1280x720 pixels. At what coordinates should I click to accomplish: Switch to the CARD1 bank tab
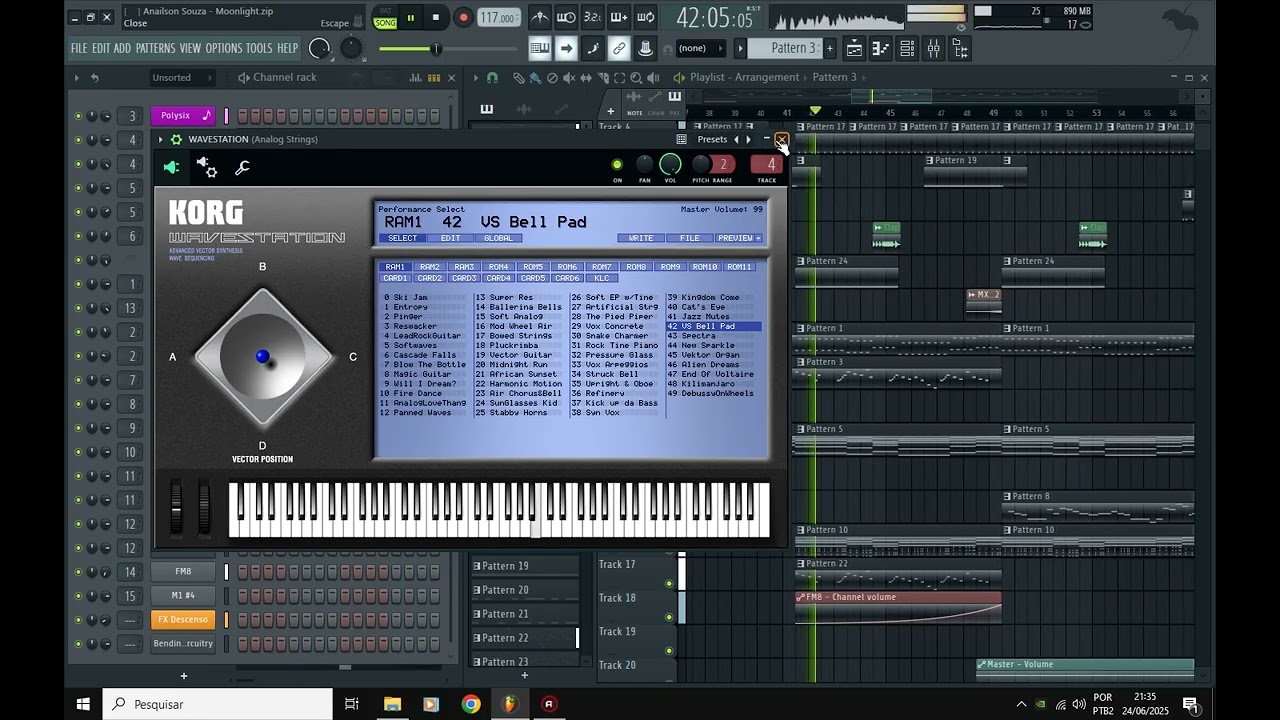tap(396, 278)
